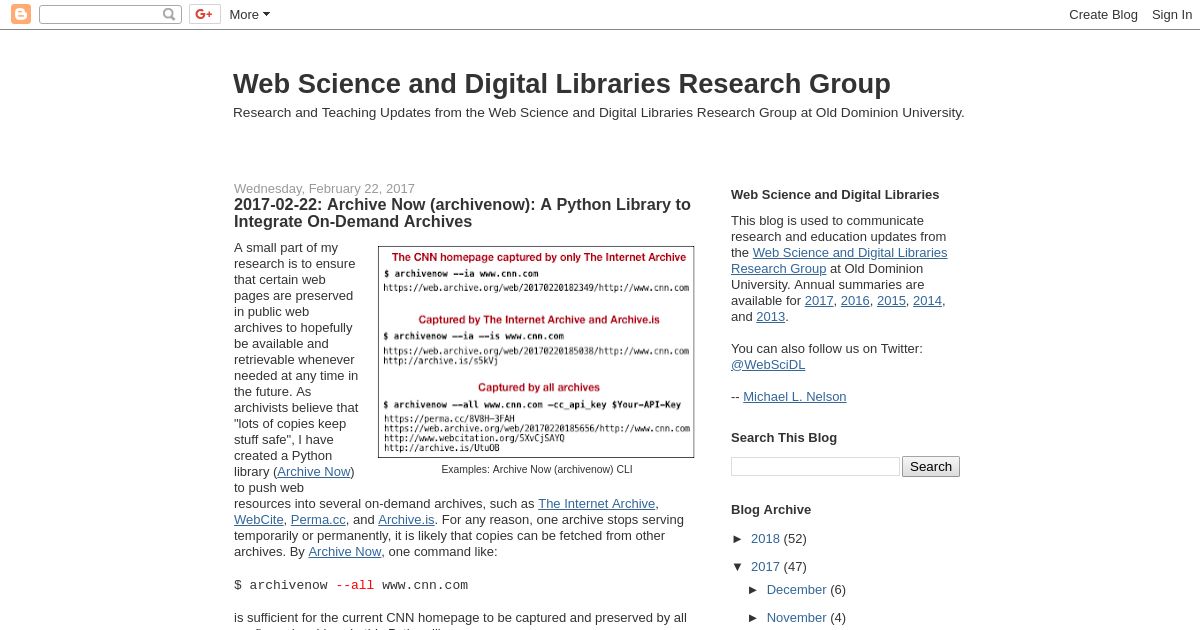Open the More dropdown in navbar
The height and width of the screenshot is (630, 1200).
pyautogui.click(x=249, y=14)
